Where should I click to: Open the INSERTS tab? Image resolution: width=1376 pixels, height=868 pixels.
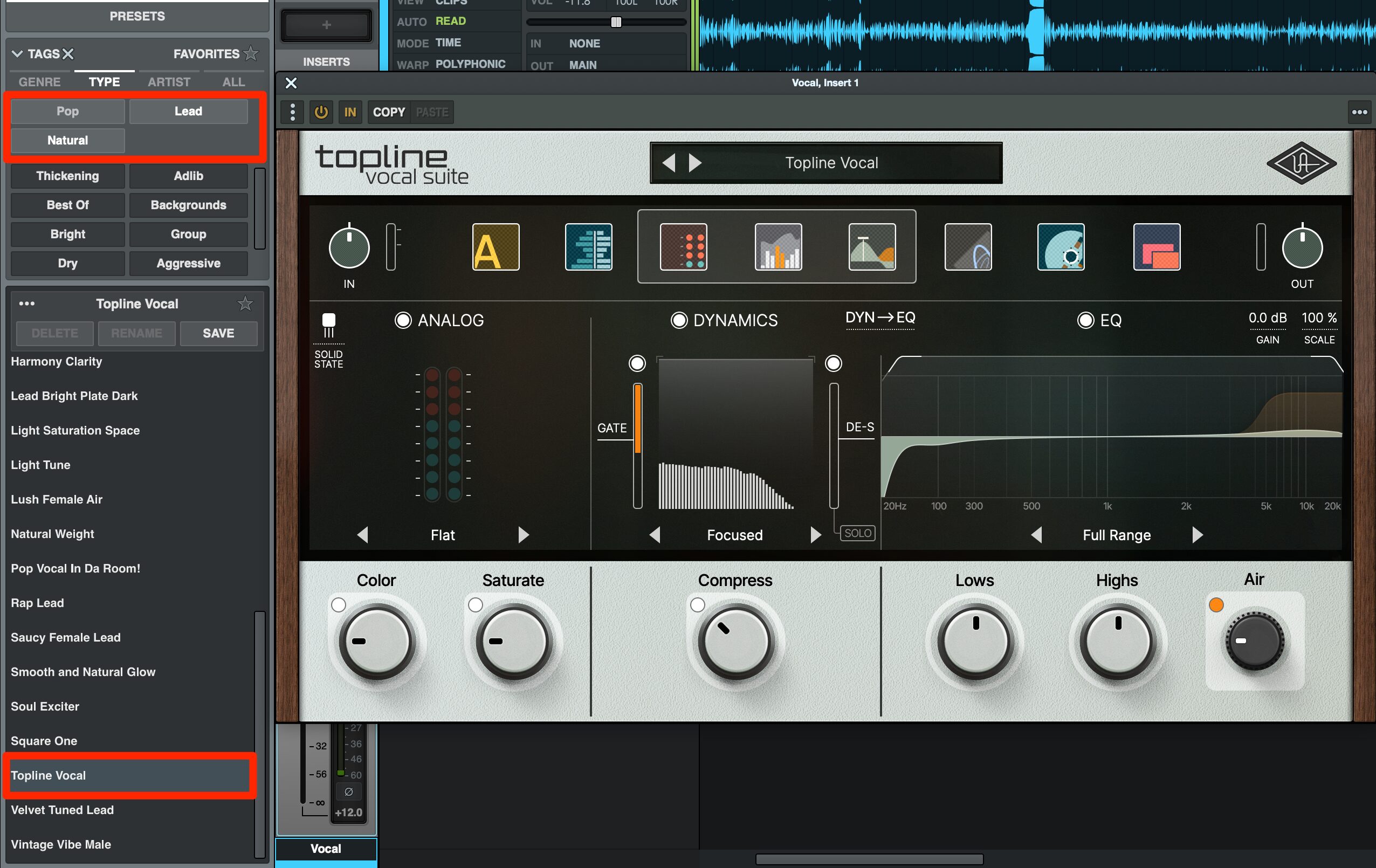point(326,61)
